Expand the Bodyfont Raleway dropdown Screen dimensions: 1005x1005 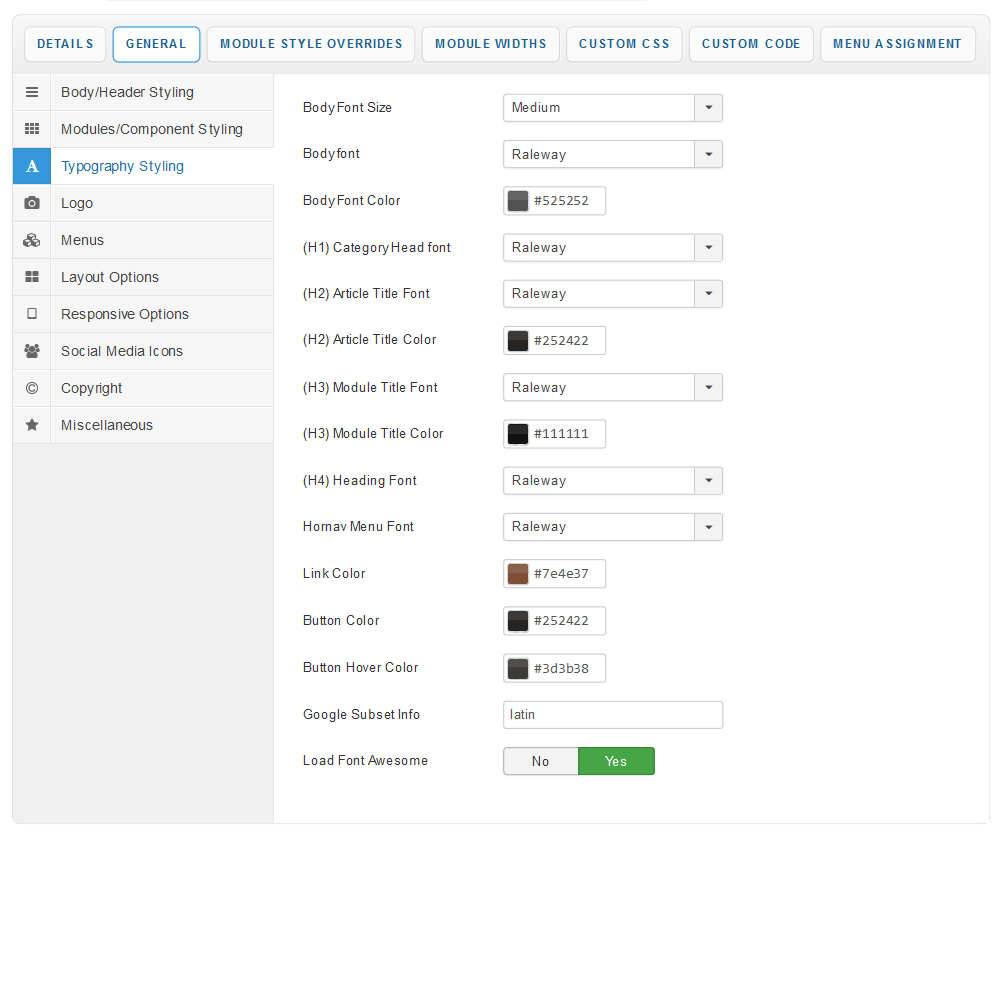pyautogui.click(x=708, y=154)
